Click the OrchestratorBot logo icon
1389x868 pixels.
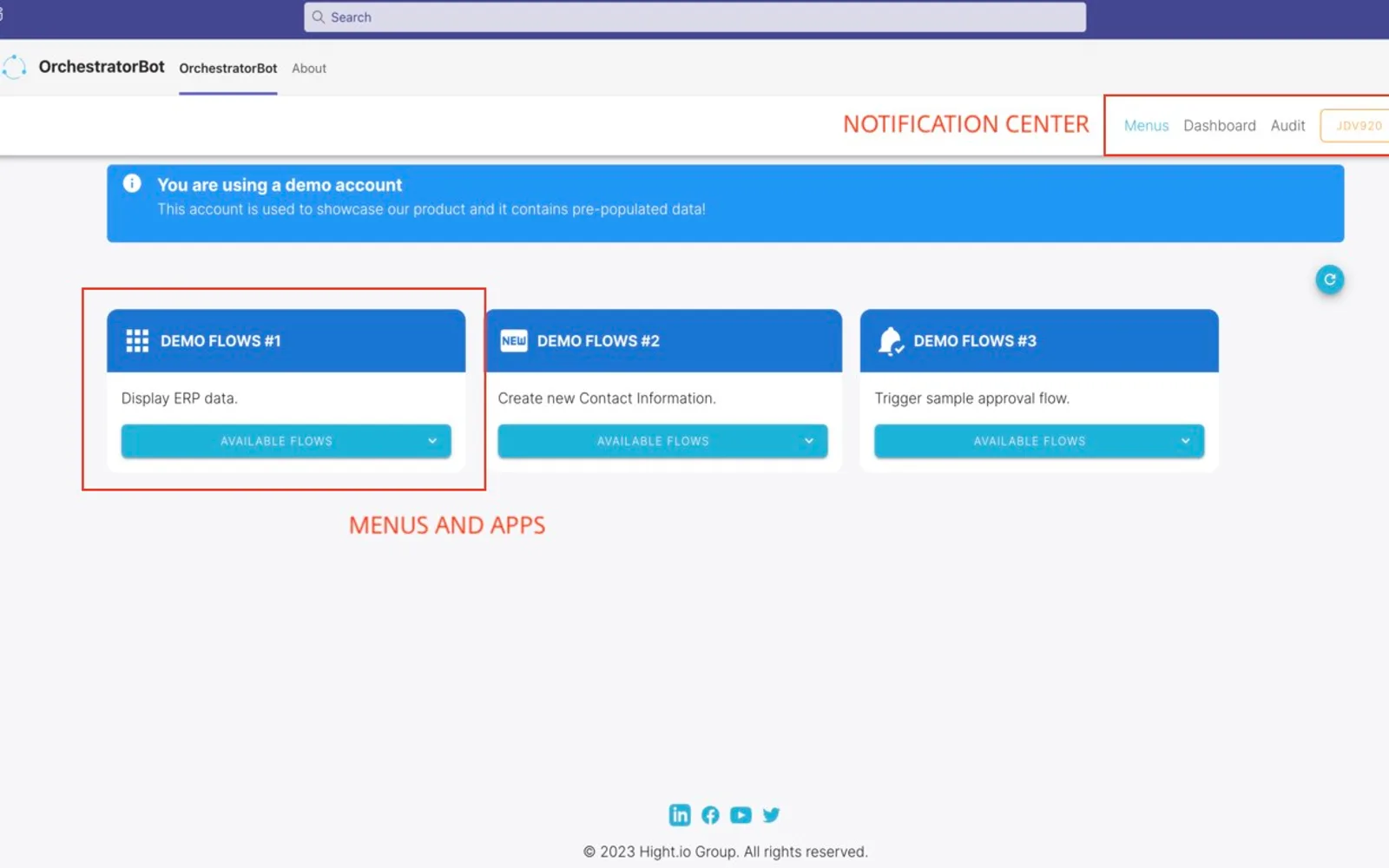(x=14, y=67)
